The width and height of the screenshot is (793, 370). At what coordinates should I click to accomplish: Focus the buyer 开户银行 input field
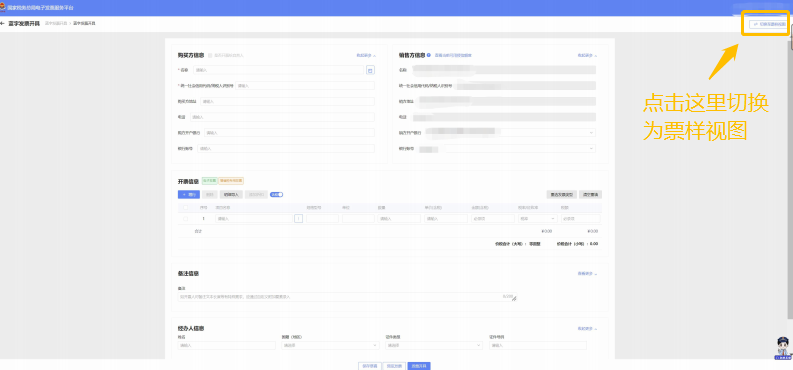tap(289, 132)
